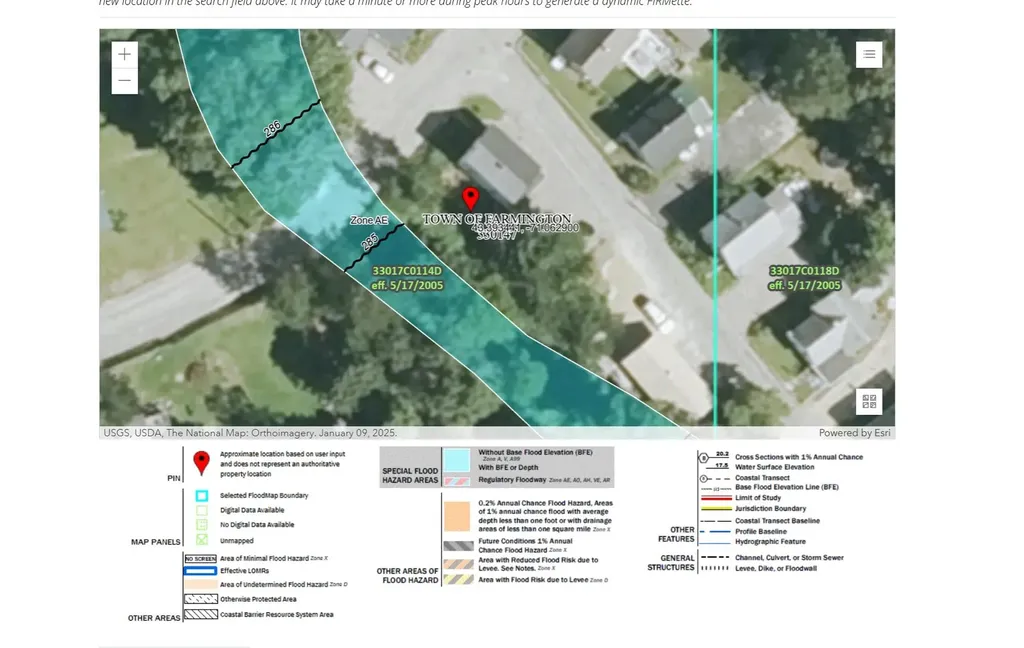Click the OTHER AREAS OF FLOOD HAZARD heading
The image size is (1024, 648).
pos(410,575)
